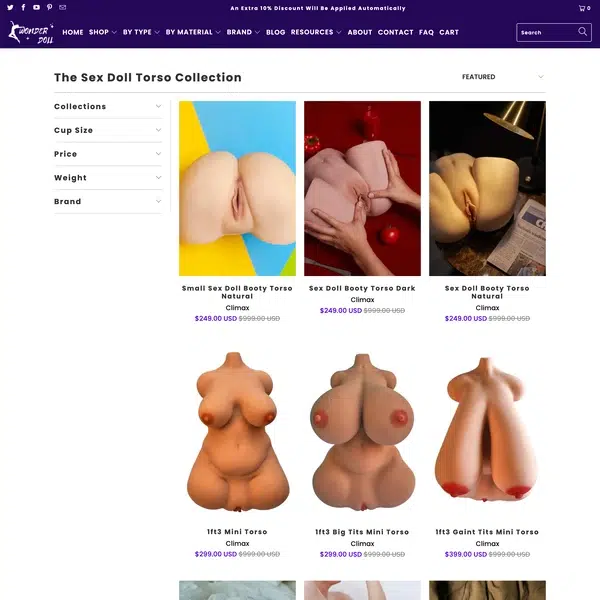
Task: Open the Small Booty Torso Natural product image
Action: click(x=237, y=188)
